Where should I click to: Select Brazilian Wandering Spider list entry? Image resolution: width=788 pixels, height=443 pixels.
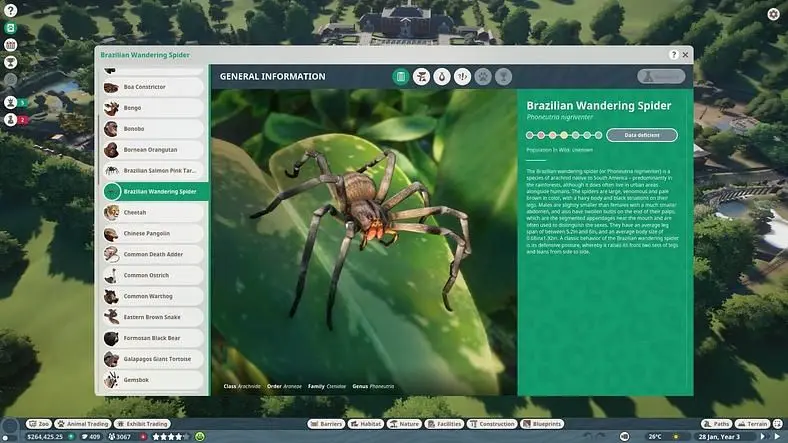(x=155, y=192)
